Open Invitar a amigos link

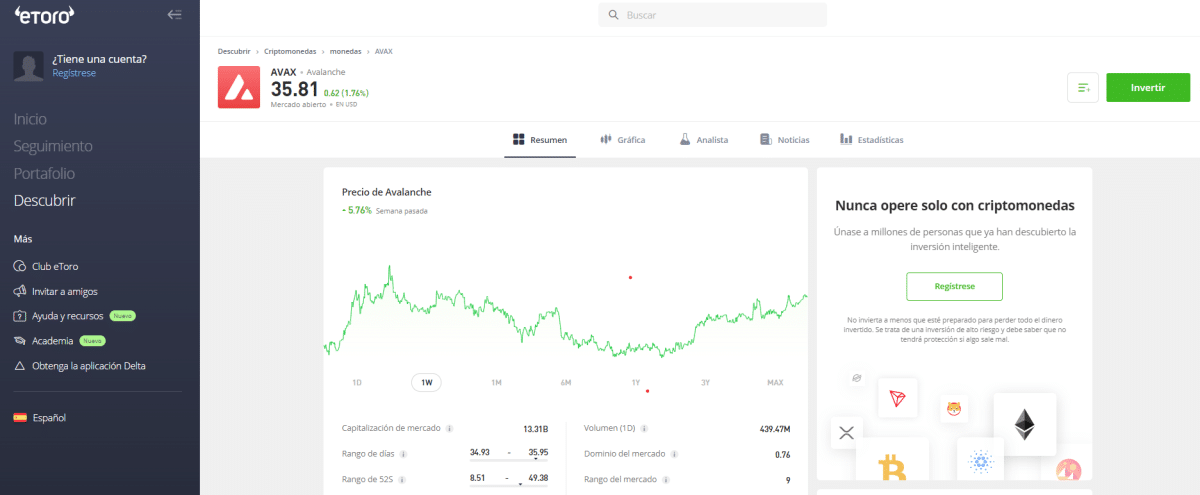tap(66, 291)
